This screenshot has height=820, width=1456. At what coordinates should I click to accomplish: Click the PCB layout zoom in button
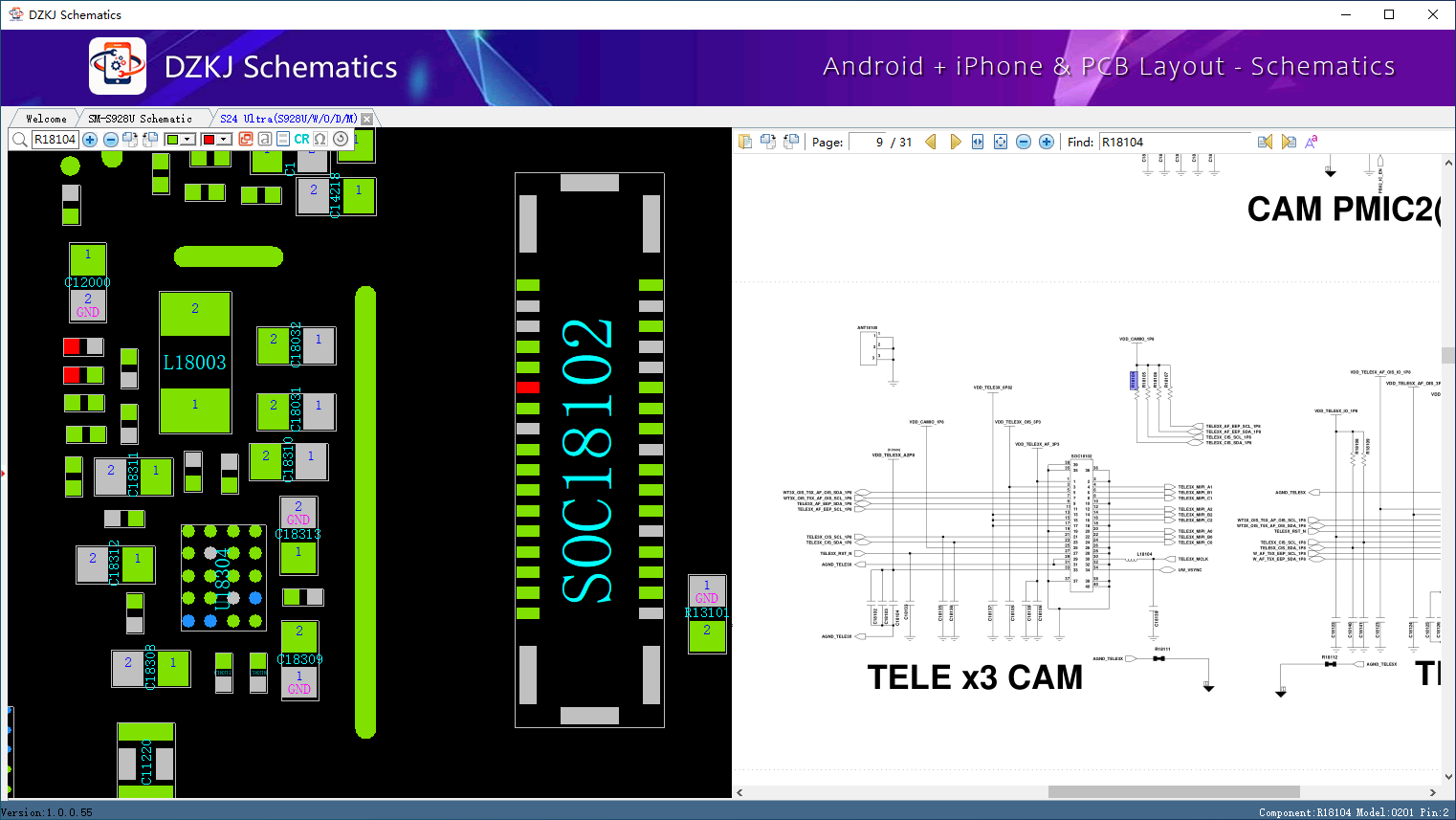(90, 140)
